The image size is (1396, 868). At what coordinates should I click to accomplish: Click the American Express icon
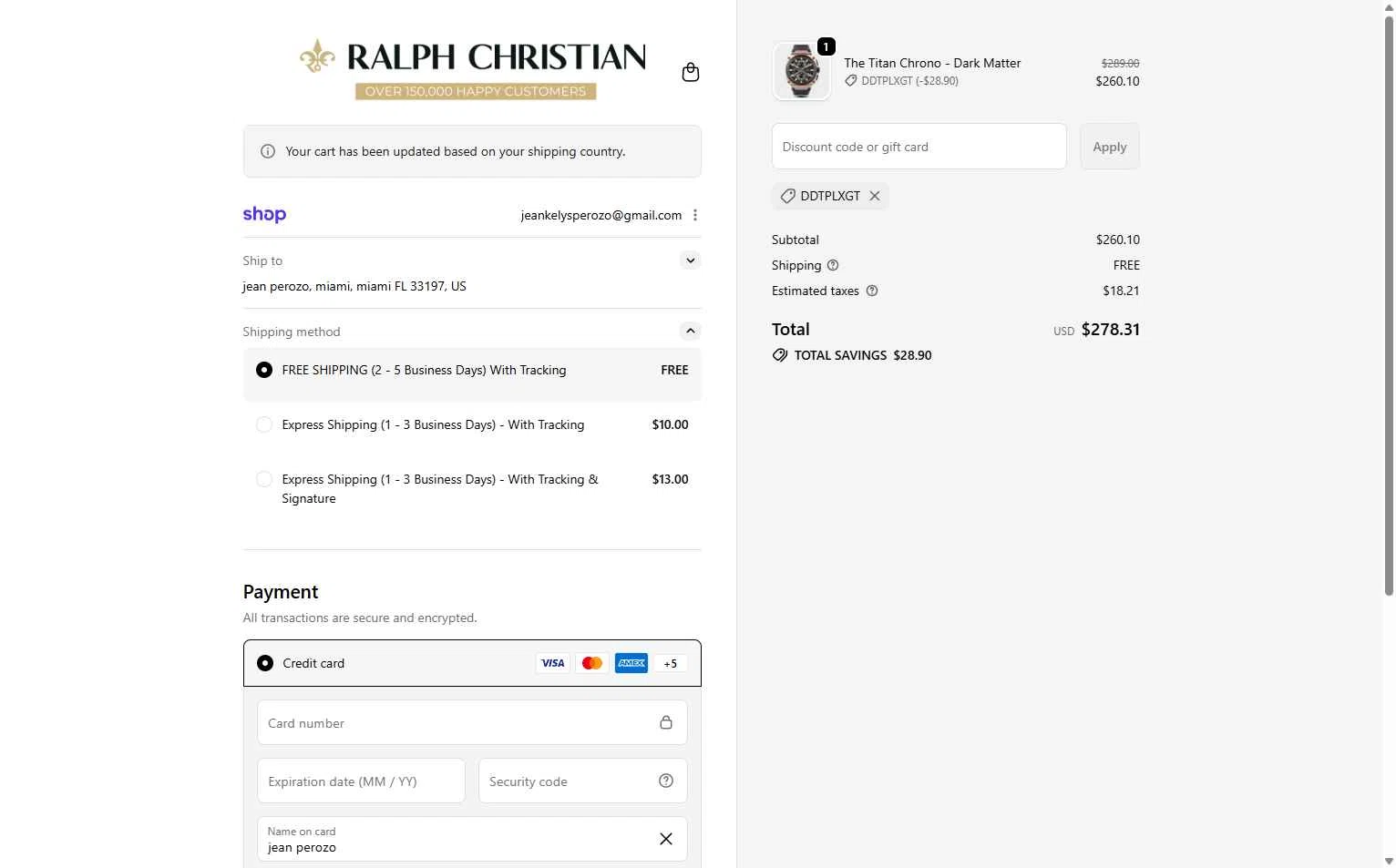tap(631, 663)
